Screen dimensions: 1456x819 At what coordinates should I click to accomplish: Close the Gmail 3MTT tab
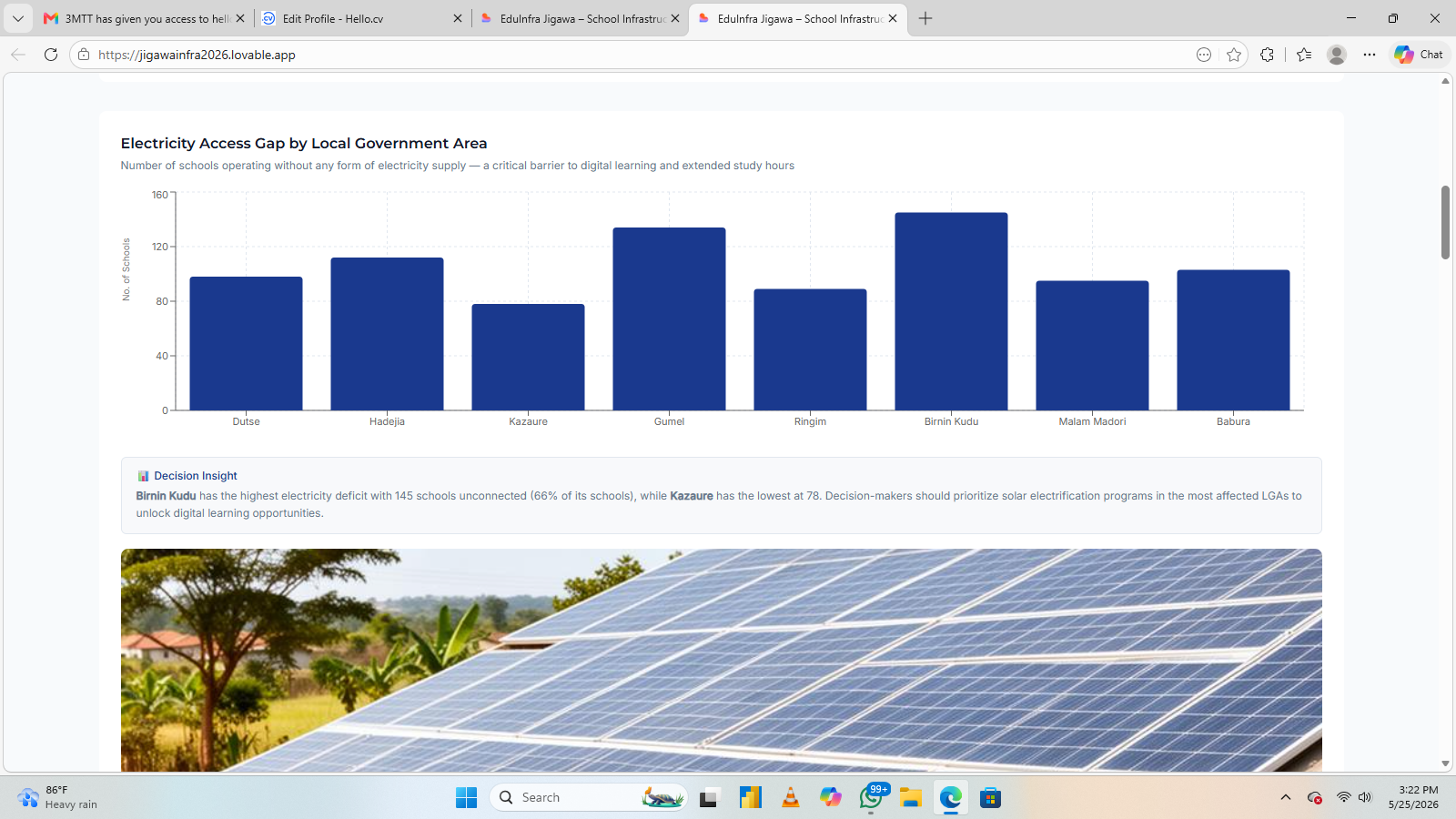coord(240,18)
